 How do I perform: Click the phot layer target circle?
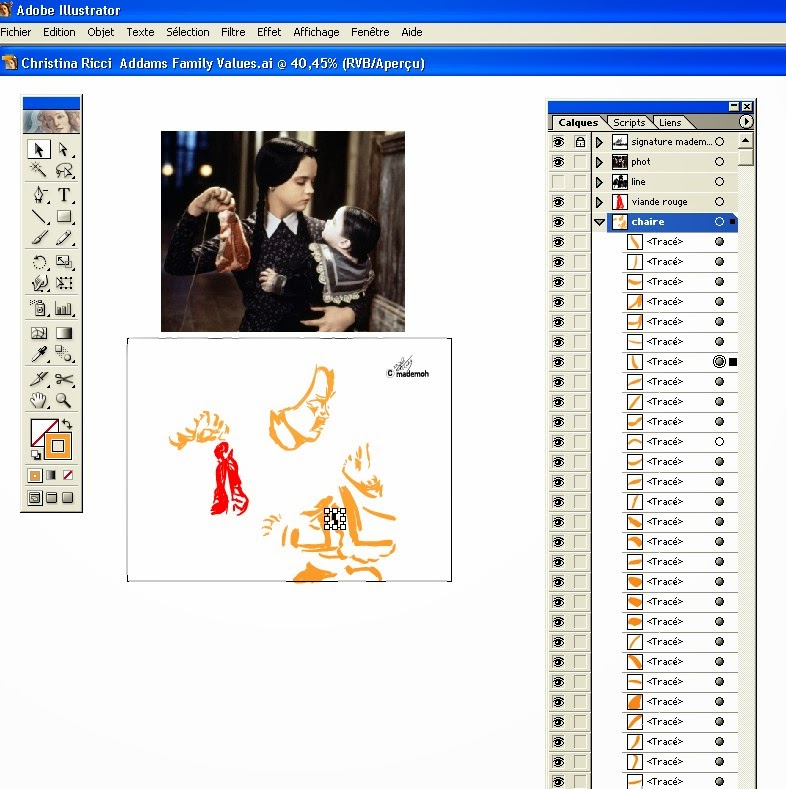point(720,162)
